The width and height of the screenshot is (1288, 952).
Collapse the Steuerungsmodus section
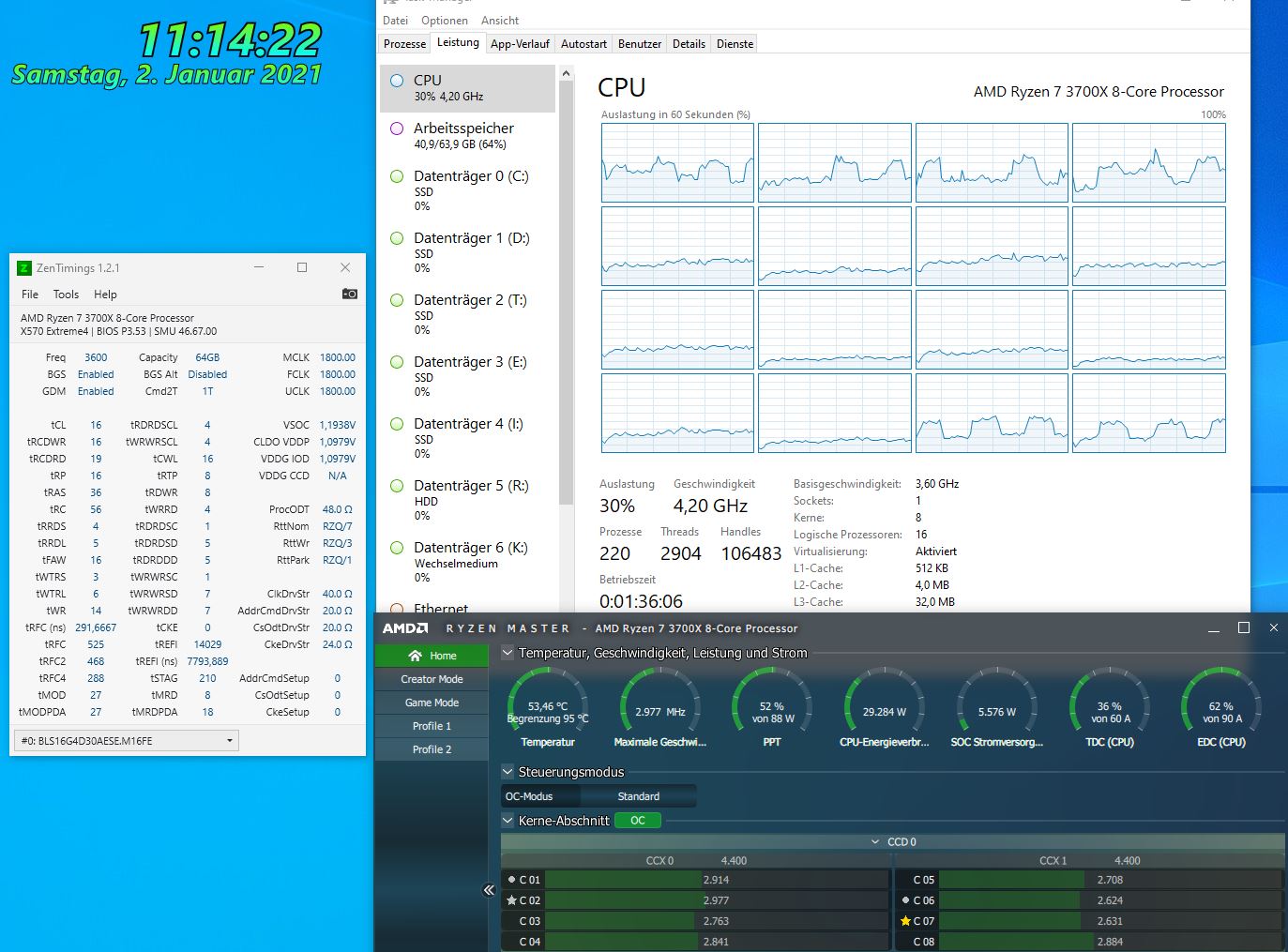click(x=508, y=772)
